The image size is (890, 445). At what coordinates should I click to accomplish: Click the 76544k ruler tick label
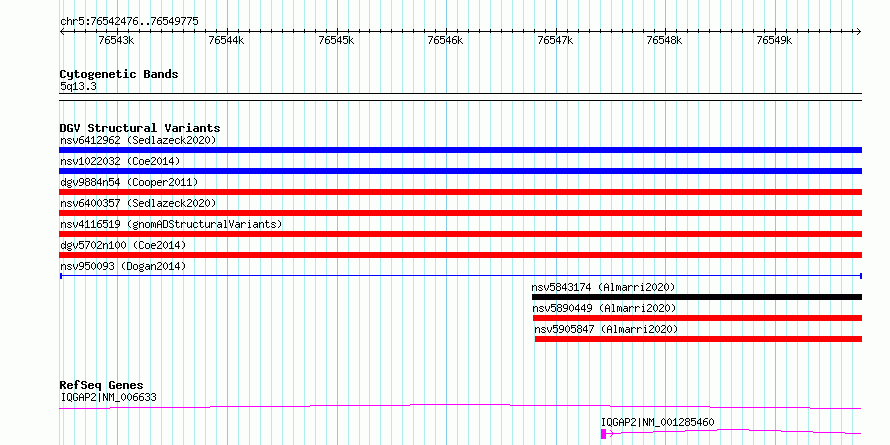(x=226, y=40)
